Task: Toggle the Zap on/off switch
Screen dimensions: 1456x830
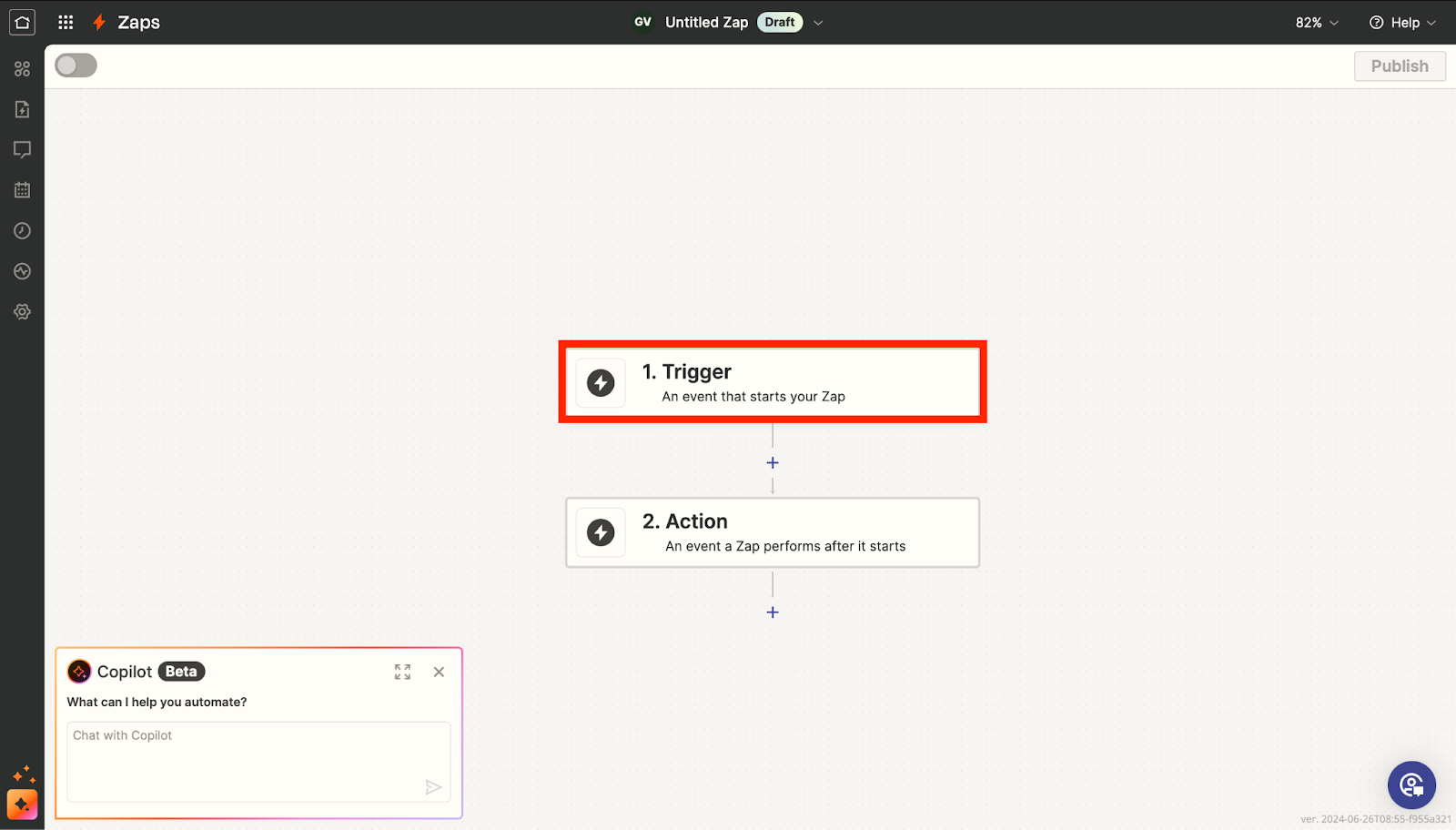Action: [x=76, y=66]
